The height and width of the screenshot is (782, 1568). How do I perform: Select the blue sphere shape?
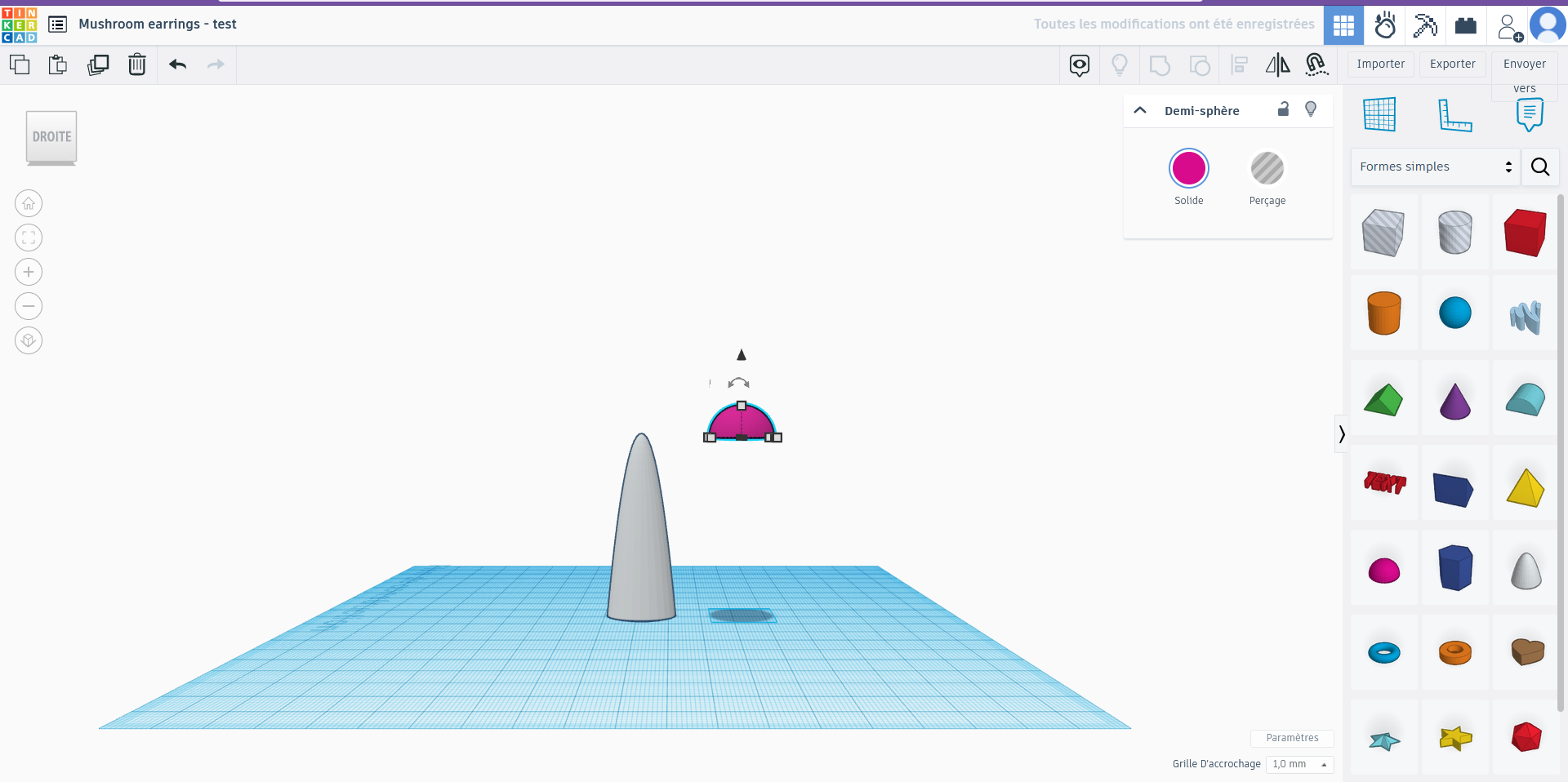point(1454,313)
